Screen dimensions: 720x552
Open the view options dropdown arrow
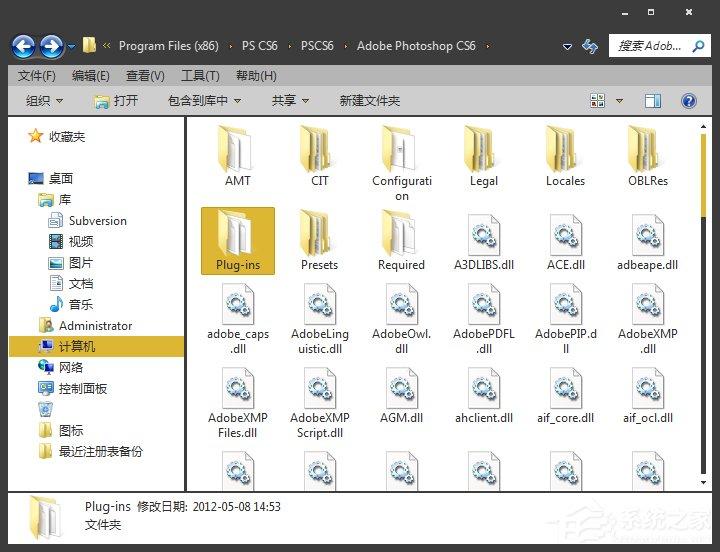(x=619, y=101)
